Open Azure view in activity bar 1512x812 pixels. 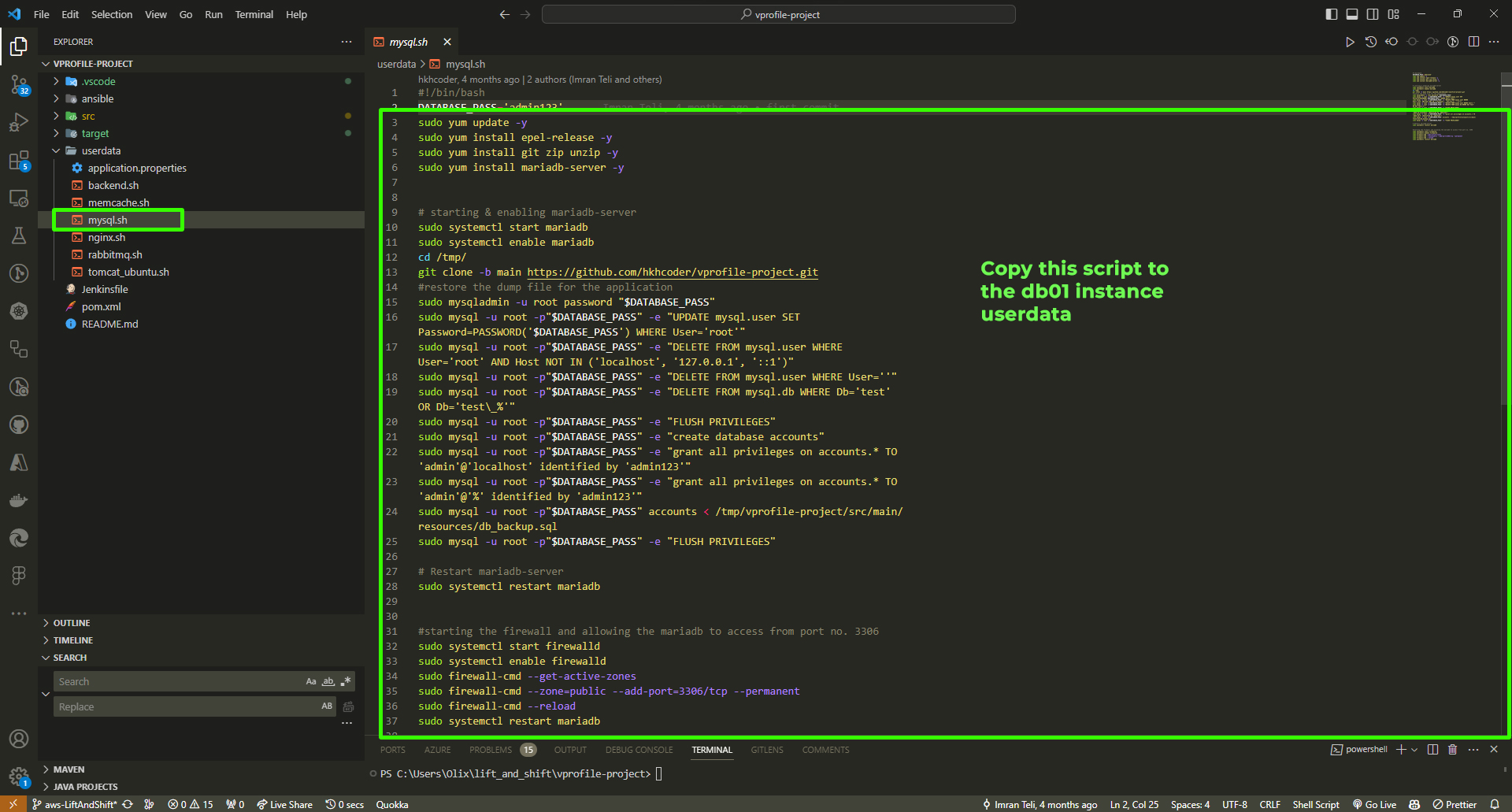coord(19,462)
